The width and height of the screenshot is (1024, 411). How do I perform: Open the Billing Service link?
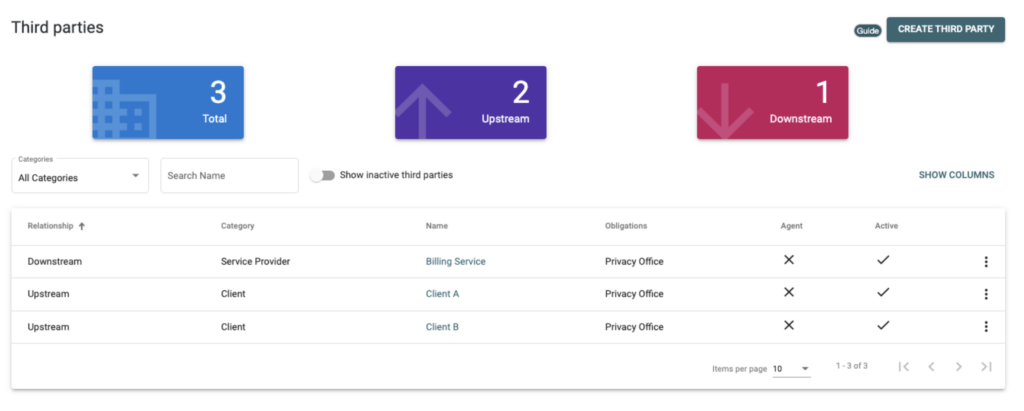(x=455, y=262)
